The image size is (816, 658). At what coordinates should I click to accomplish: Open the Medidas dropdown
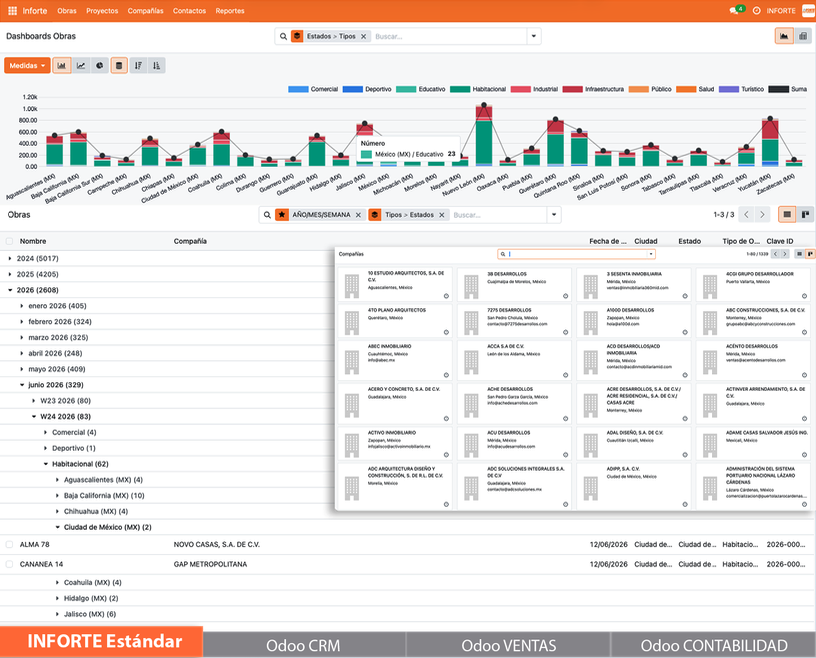click(x=27, y=66)
